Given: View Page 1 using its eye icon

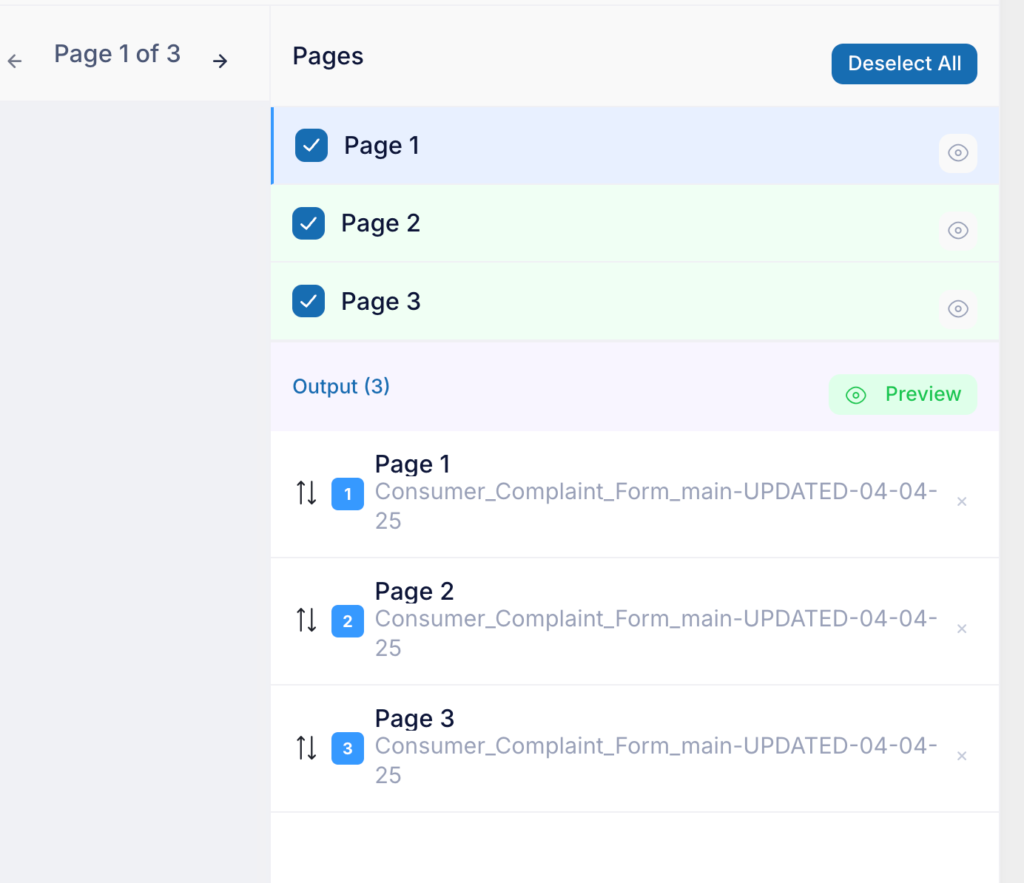Looking at the screenshot, I should click(958, 153).
